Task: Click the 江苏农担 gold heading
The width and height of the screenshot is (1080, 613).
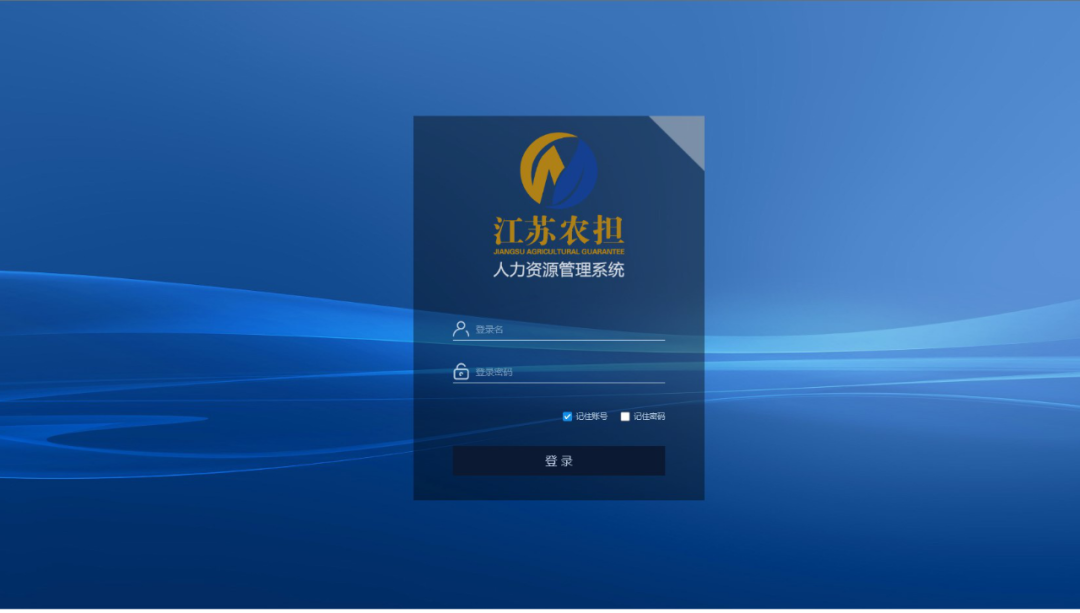Action: (x=559, y=231)
